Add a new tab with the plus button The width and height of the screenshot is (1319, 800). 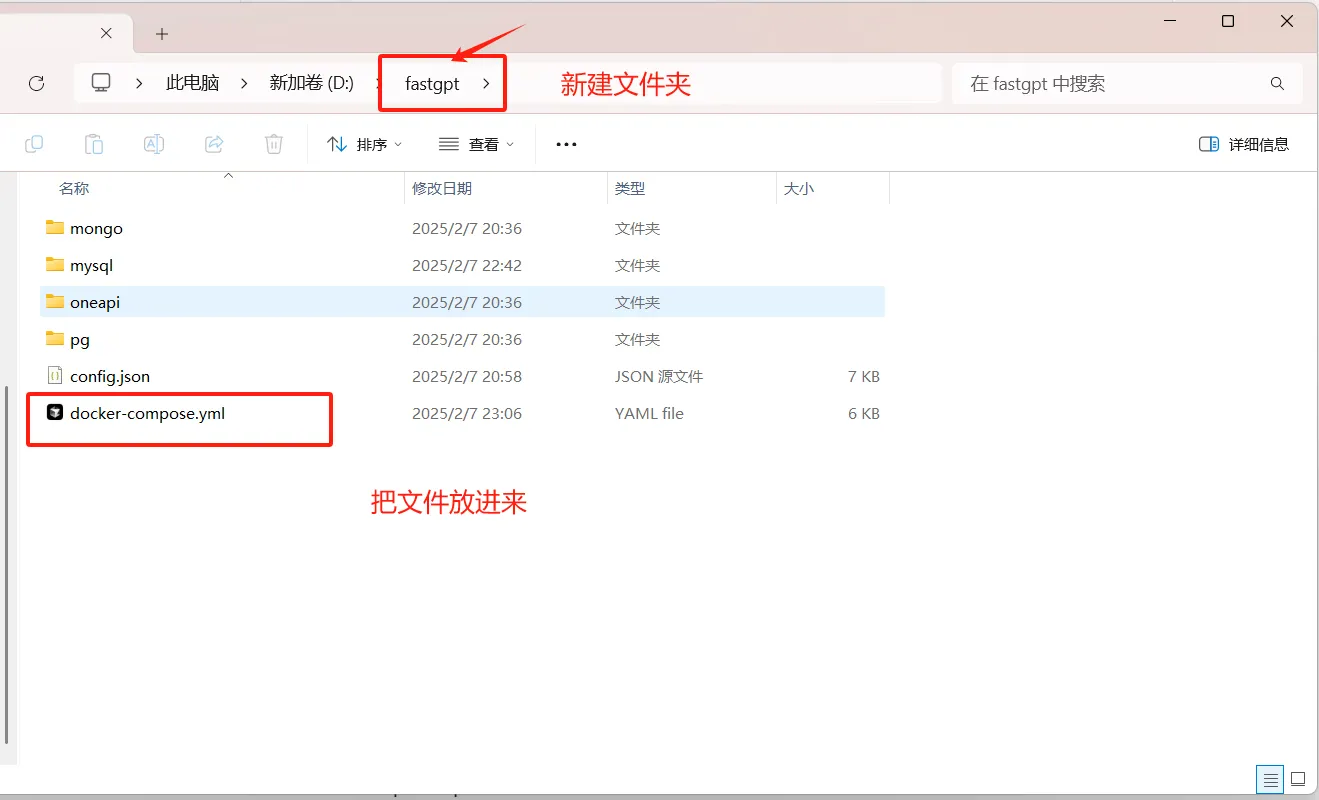tap(162, 34)
